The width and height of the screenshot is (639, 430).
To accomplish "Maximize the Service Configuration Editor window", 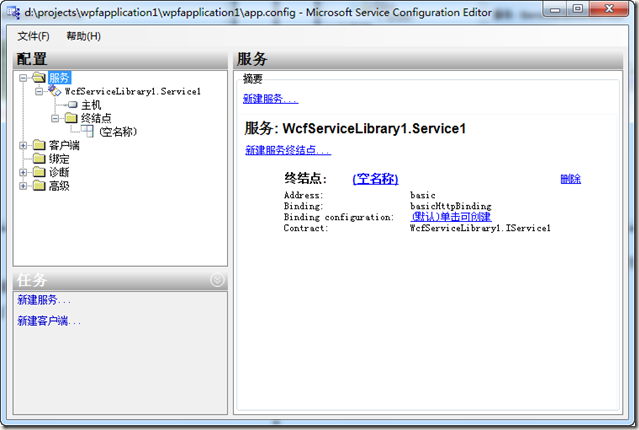I will (x=578, y=9).
